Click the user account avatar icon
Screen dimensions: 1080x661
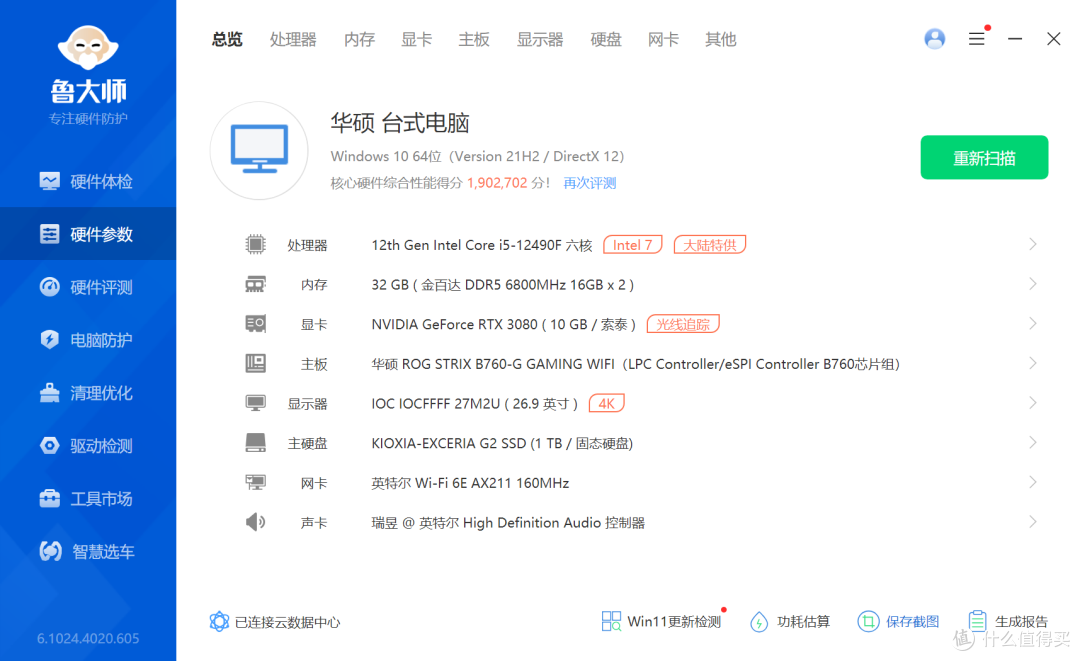click(935, 39)
